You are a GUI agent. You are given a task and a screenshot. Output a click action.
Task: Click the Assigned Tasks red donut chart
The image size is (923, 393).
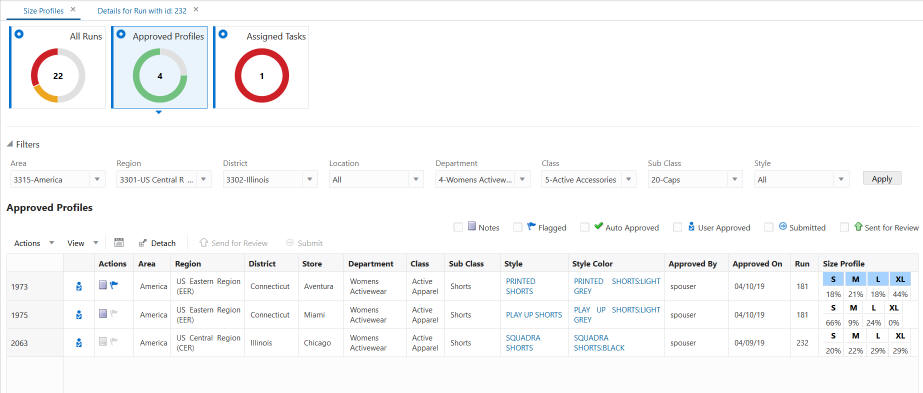coord(262,75)
